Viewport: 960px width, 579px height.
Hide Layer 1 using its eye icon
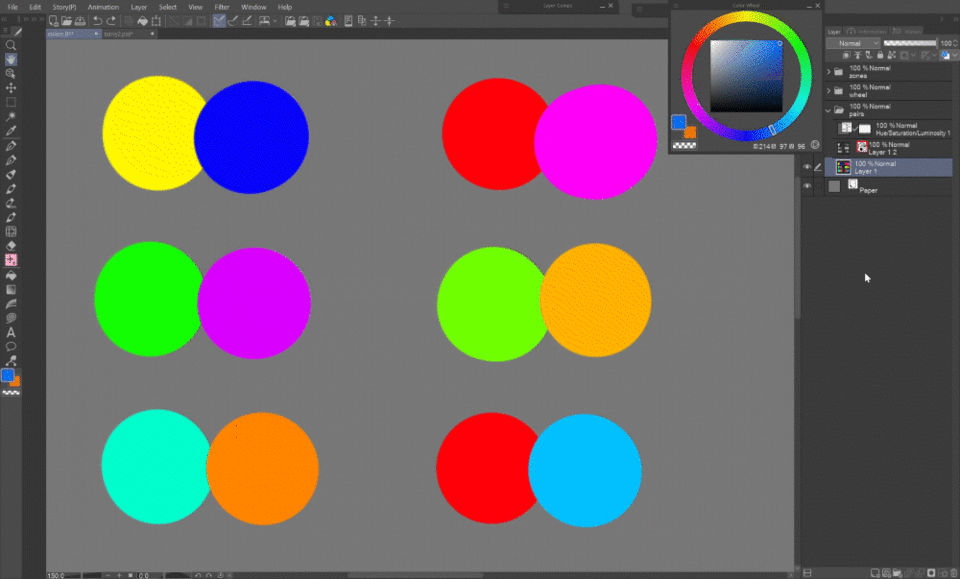808,167
